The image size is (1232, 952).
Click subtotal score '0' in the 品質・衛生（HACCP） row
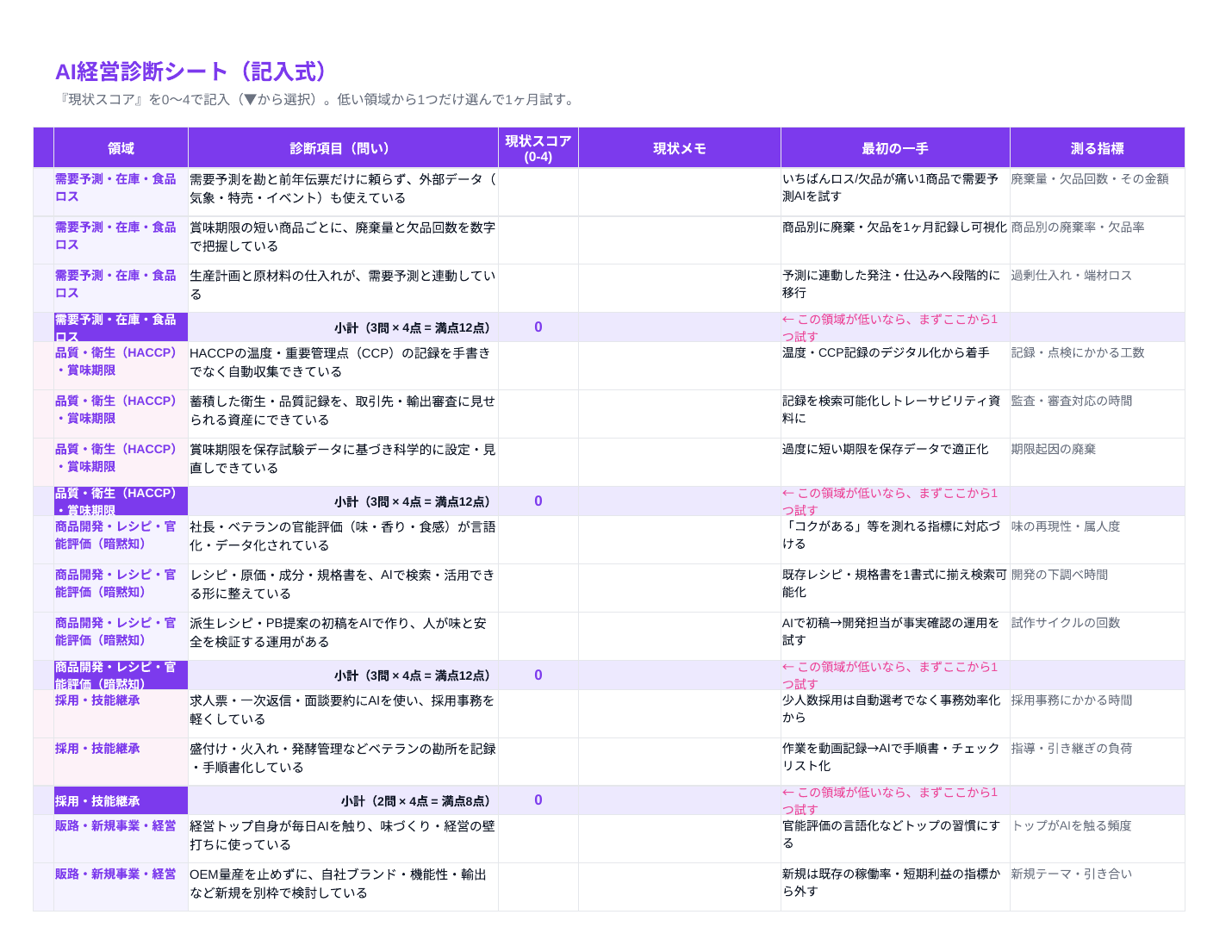538,501
